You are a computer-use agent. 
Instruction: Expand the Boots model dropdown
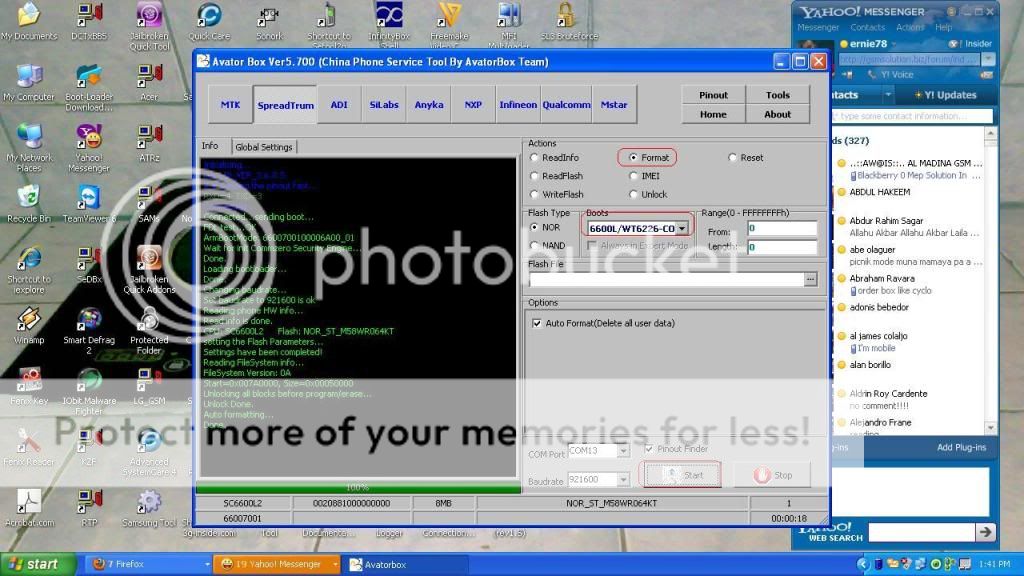[x=682, y=229]
